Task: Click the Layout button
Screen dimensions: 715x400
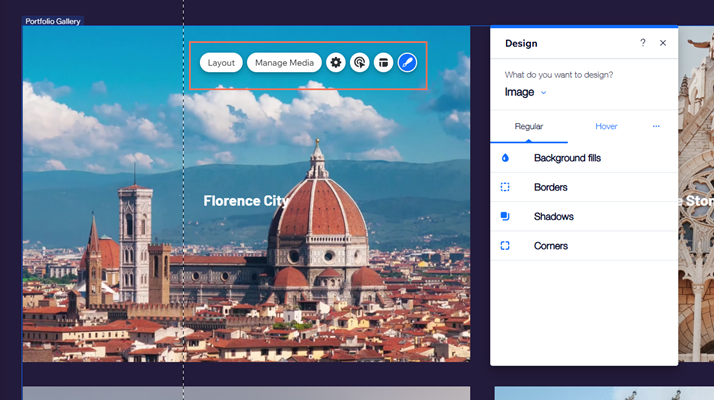Action: pos(221,63)
